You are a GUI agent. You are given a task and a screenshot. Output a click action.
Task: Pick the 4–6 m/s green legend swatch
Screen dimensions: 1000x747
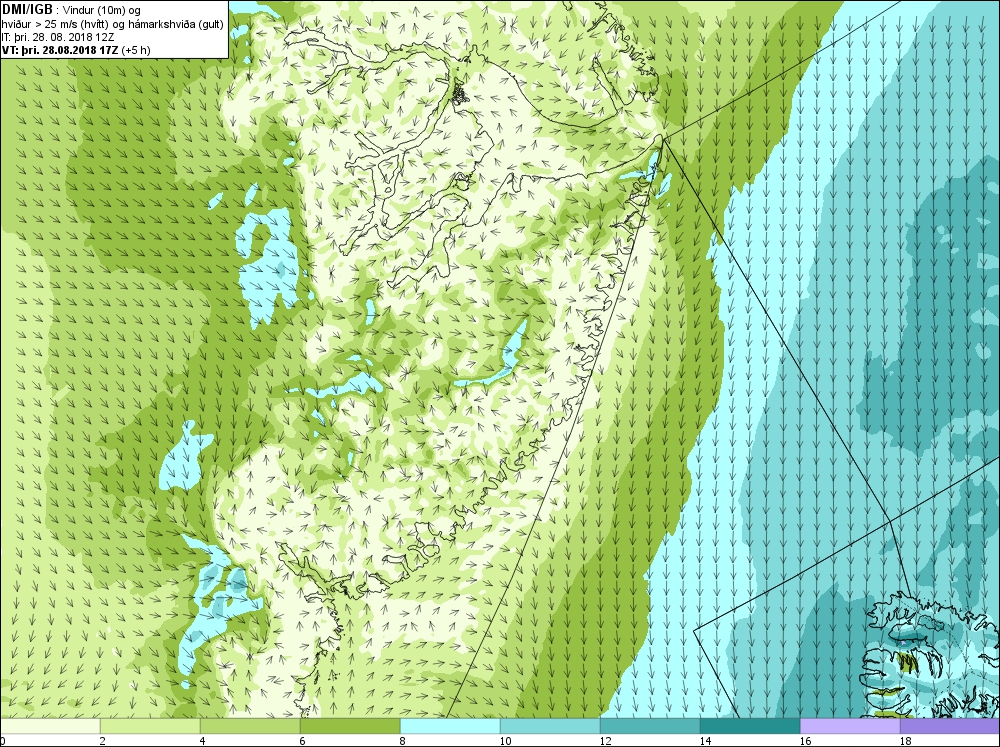[x=250, y=726]
